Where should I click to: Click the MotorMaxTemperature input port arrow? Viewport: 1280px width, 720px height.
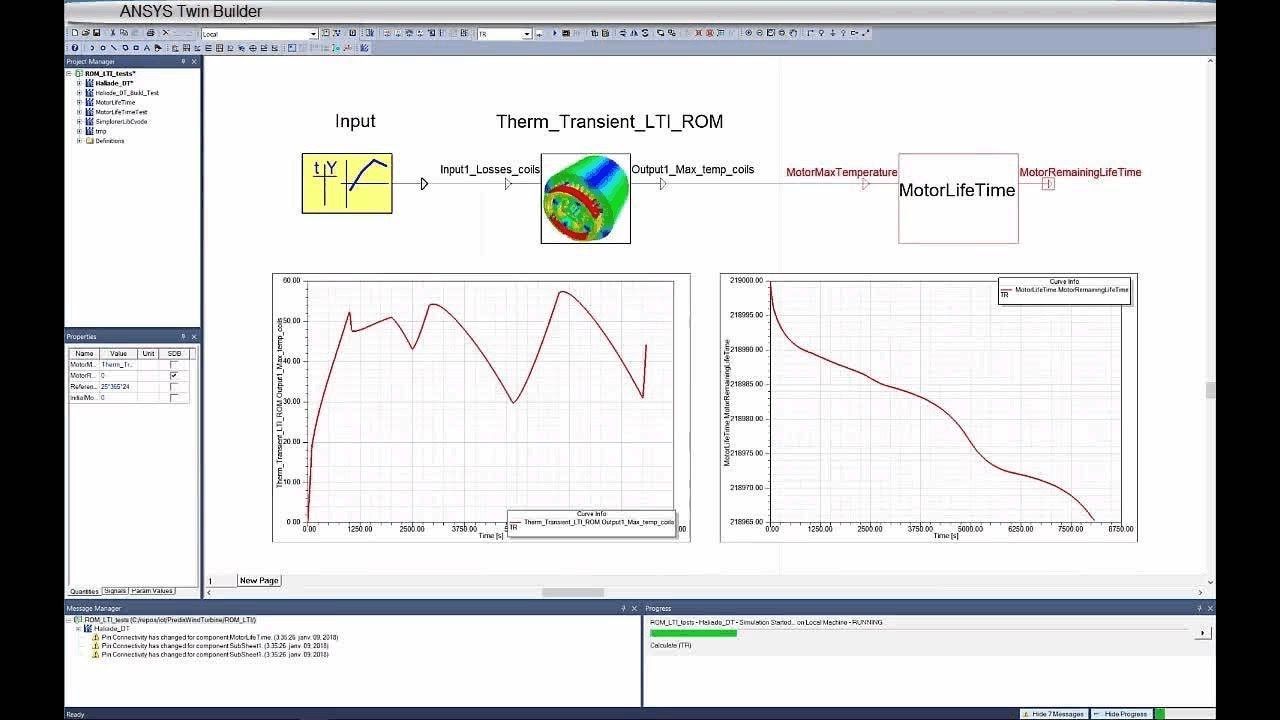(865, 184)
